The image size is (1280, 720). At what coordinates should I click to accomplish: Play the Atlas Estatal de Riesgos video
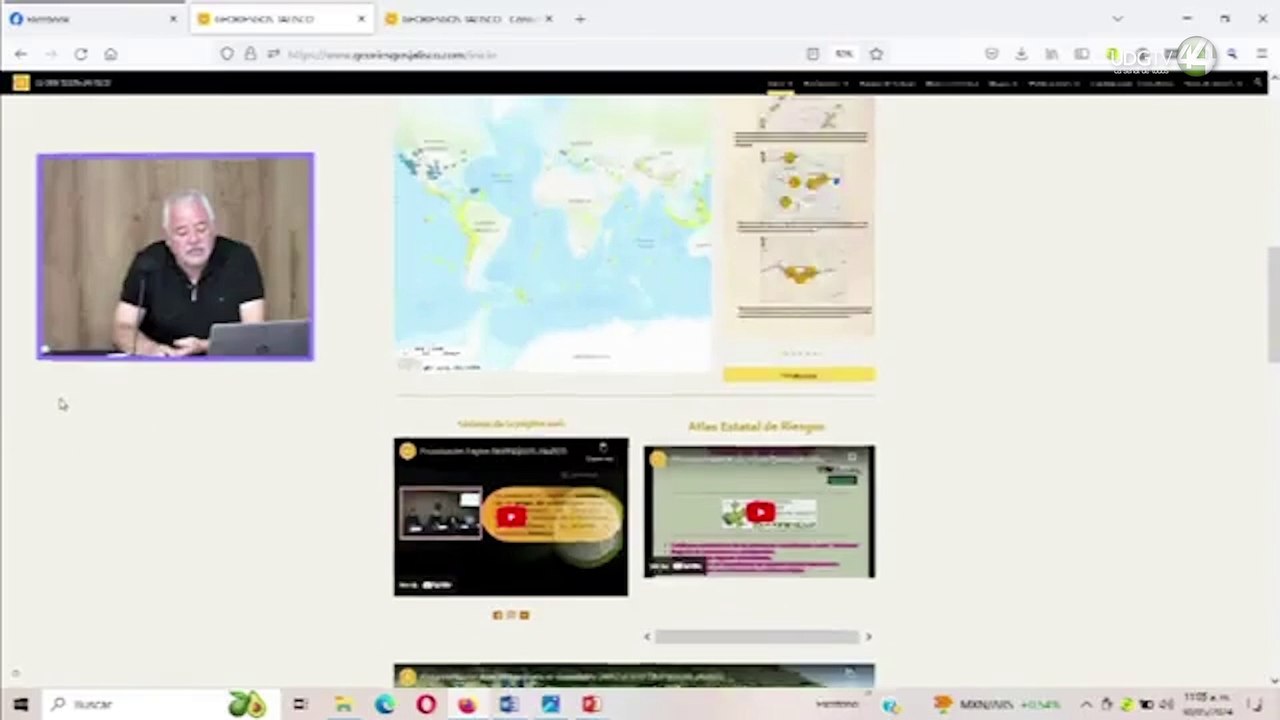[x=760, y=513]
